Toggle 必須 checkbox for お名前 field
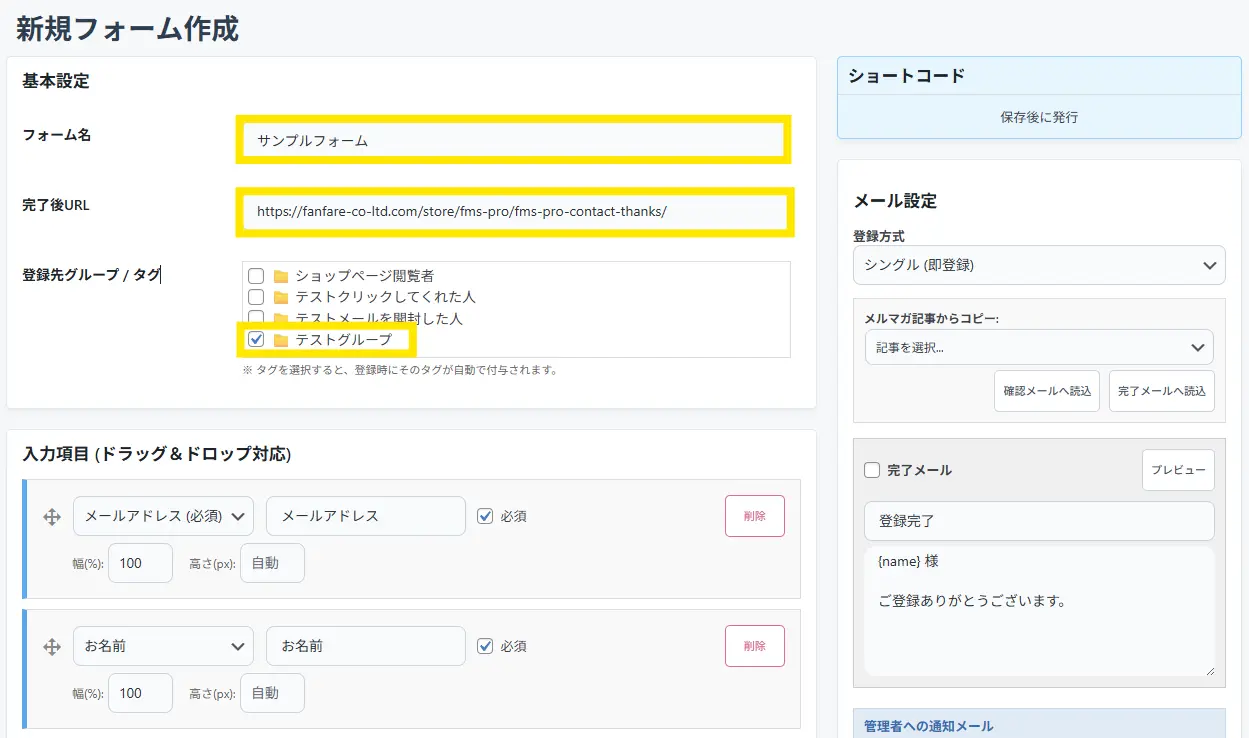The width and height of the screenshot is (1249, 738). point(485,646)
